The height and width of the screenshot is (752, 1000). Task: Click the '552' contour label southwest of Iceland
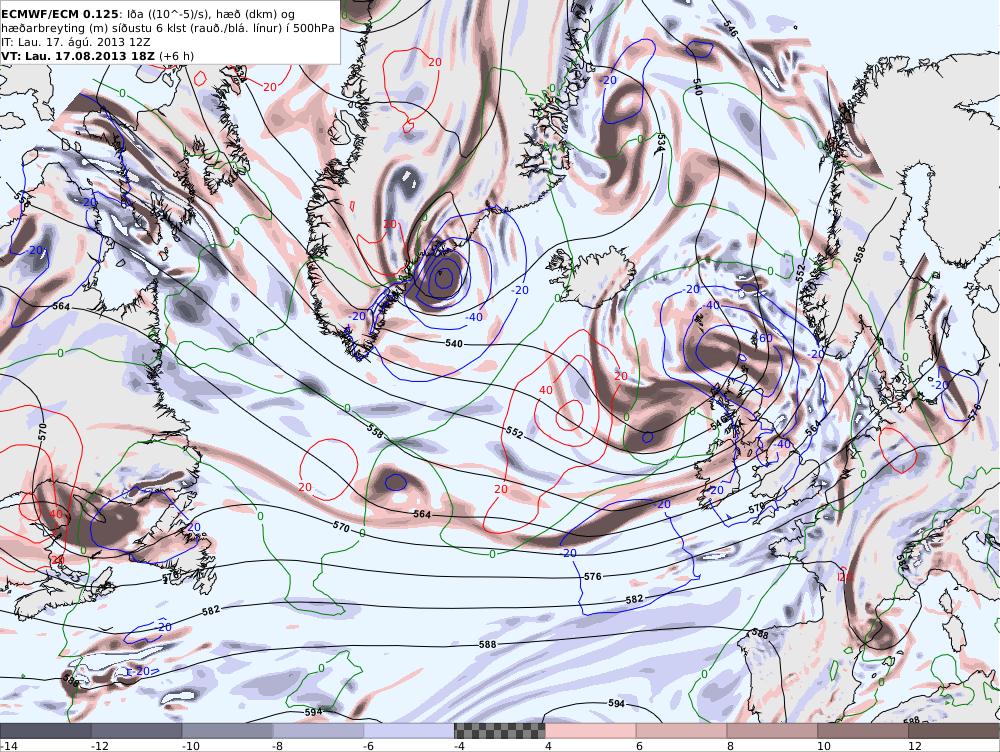pyautogui.click(x=514, y=433)
